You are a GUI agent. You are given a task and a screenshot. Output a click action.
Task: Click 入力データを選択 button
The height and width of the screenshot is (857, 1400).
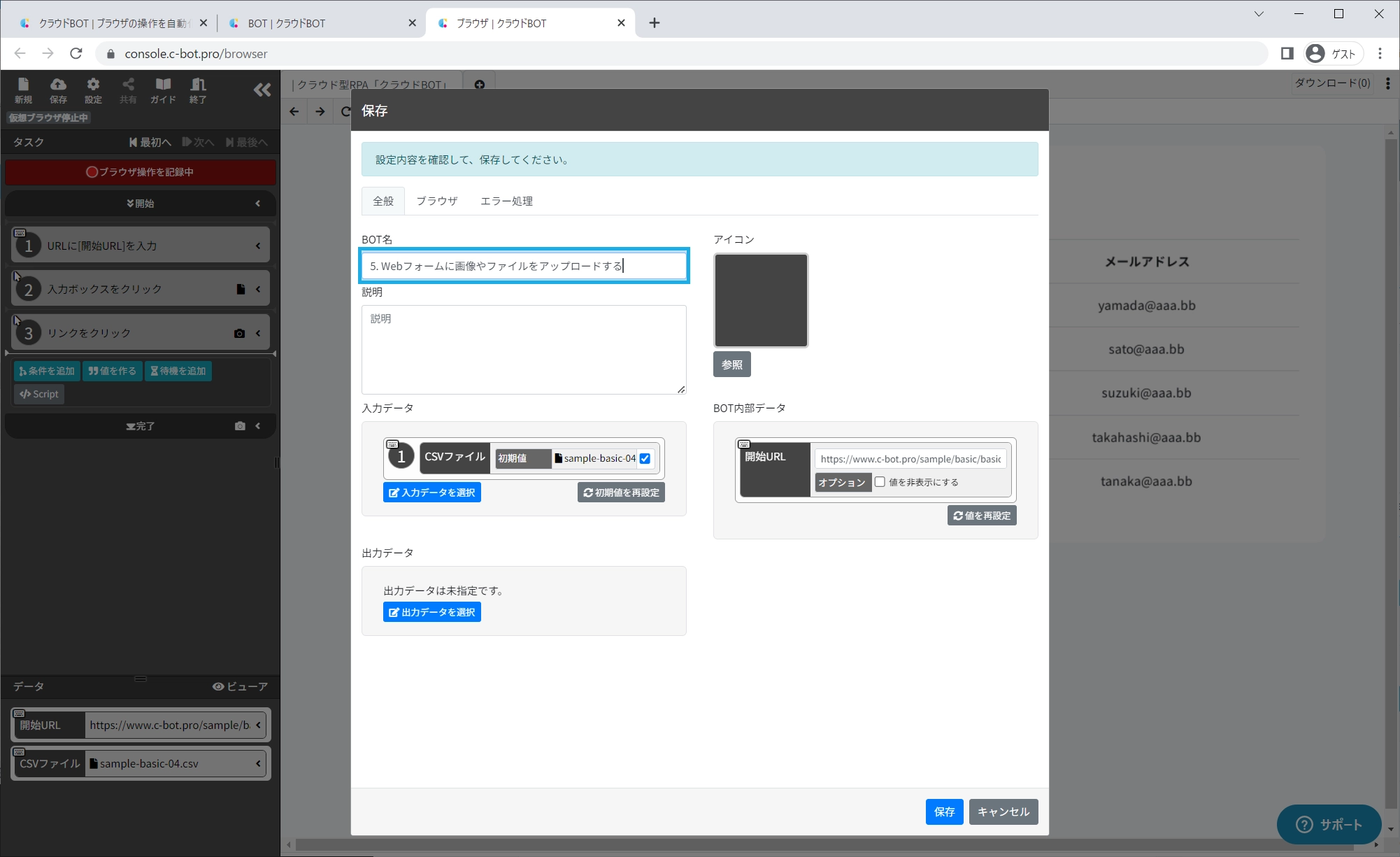pos(431,493)
